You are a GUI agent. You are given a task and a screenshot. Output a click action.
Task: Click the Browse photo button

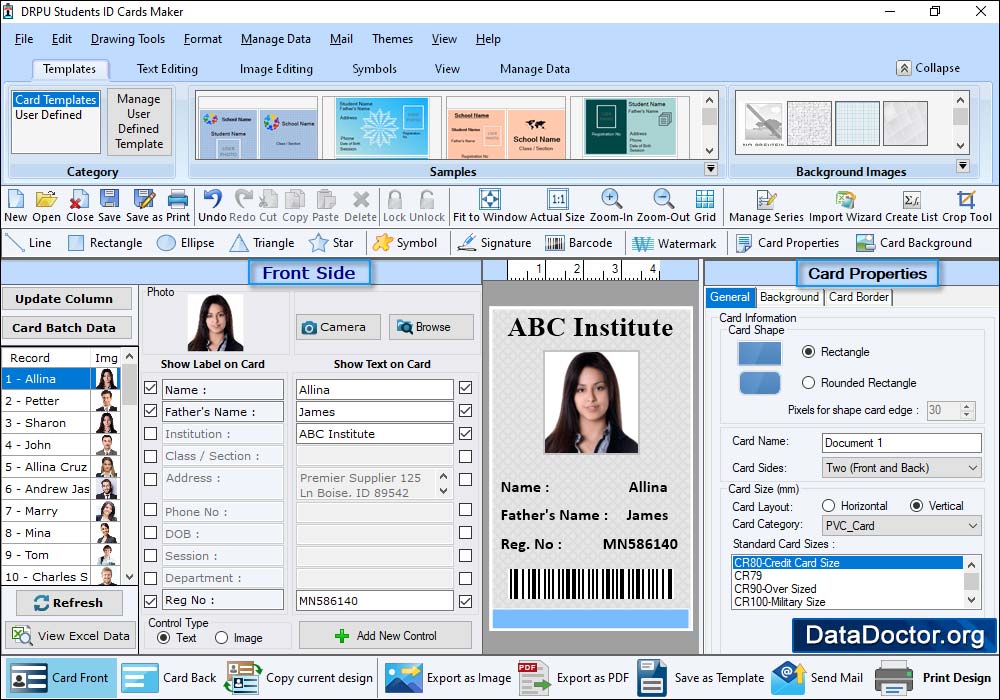431,327
